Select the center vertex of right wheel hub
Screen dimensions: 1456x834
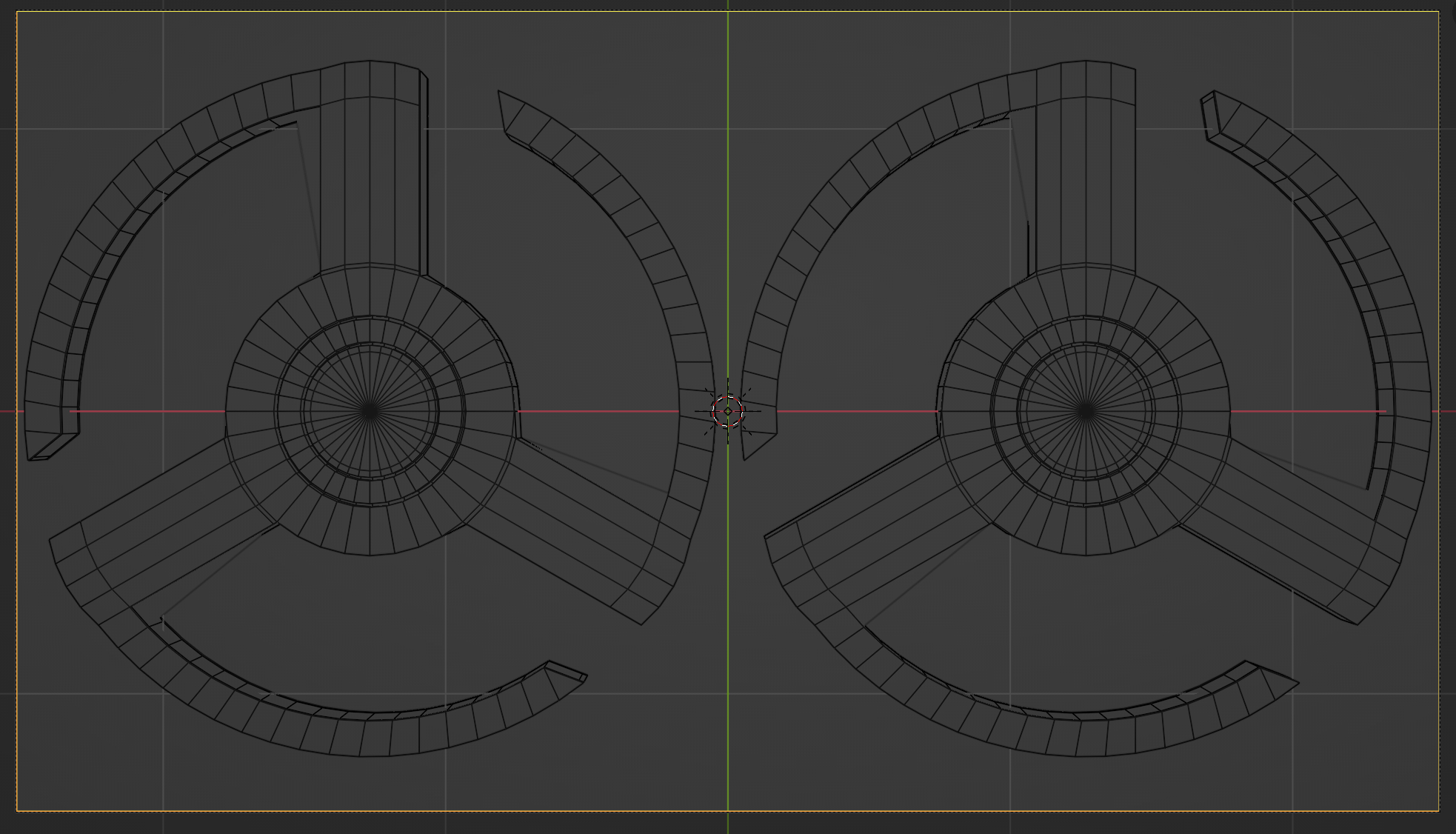tap(1085, 410)
